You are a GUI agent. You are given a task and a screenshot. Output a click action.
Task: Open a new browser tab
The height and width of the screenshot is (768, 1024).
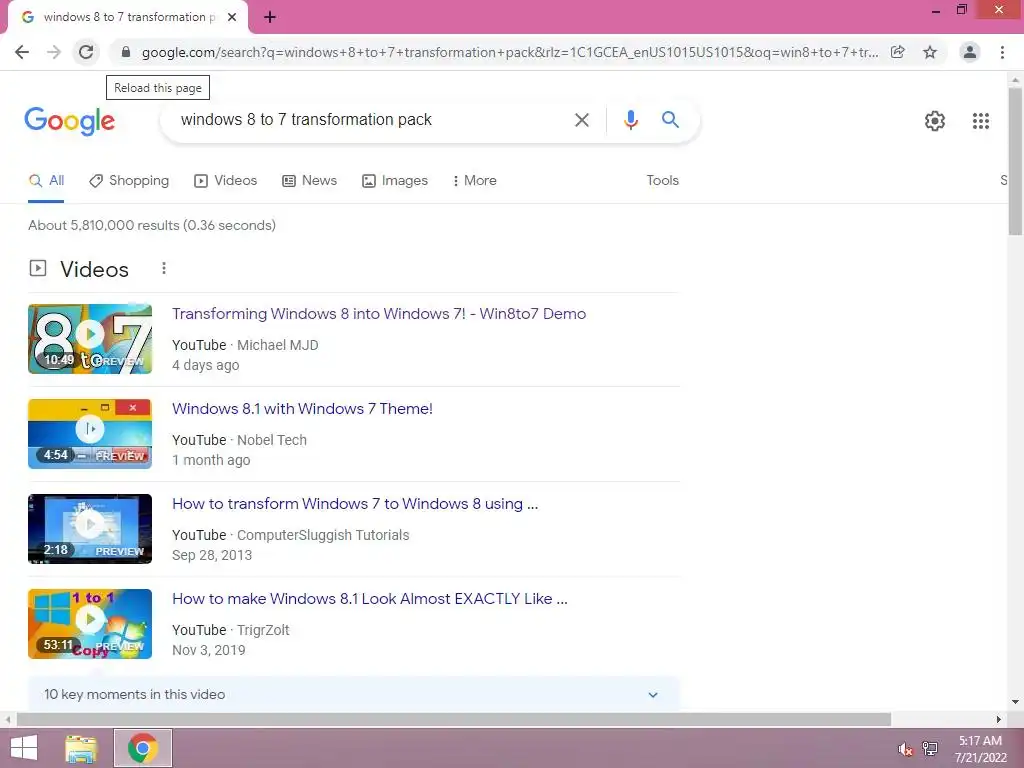[270, 17]
